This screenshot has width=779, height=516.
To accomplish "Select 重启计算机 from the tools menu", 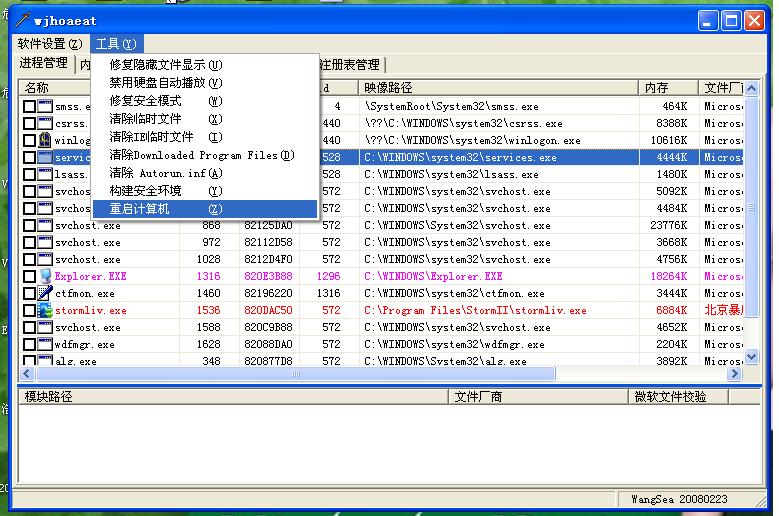I will coord(140,209).
